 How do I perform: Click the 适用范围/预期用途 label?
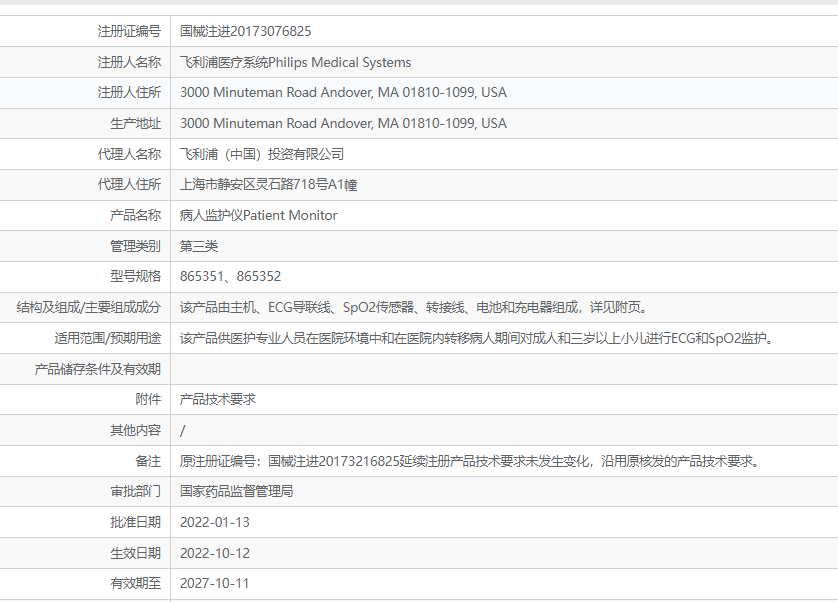pos(107,338)
